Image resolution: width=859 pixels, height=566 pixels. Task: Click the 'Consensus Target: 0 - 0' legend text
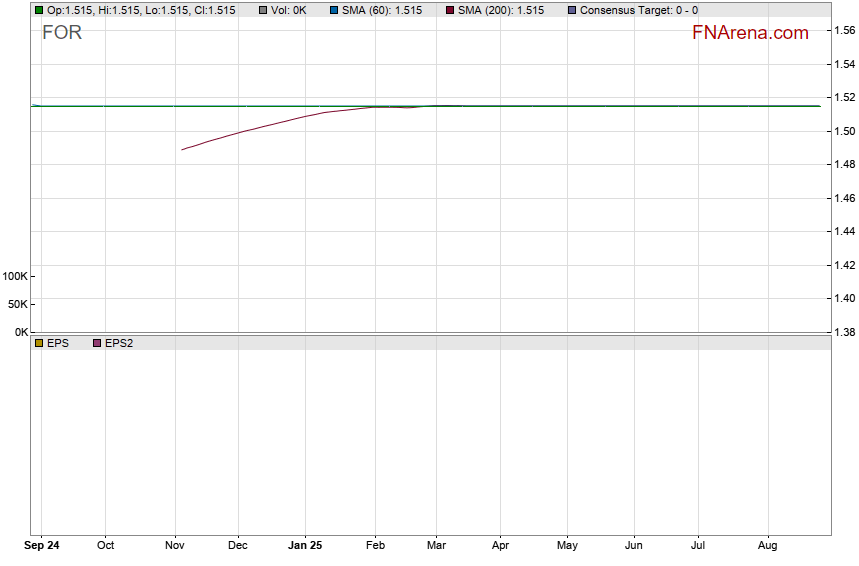(638, 10)
